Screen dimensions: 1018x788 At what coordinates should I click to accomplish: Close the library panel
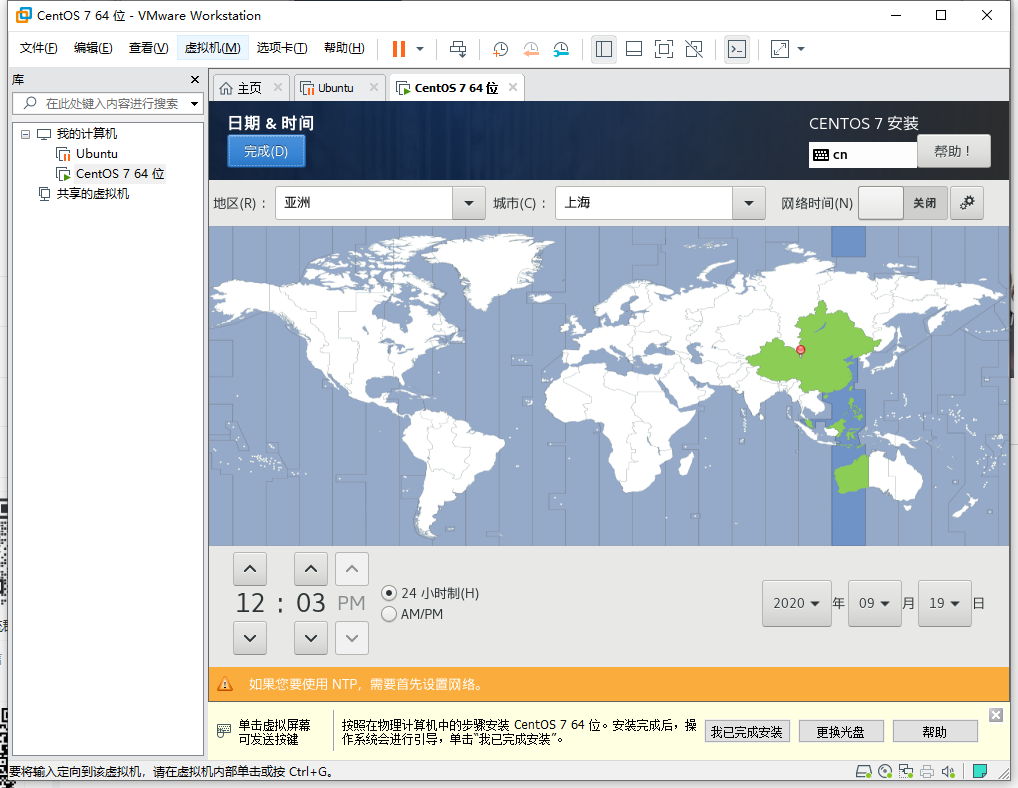coord(195,79)
